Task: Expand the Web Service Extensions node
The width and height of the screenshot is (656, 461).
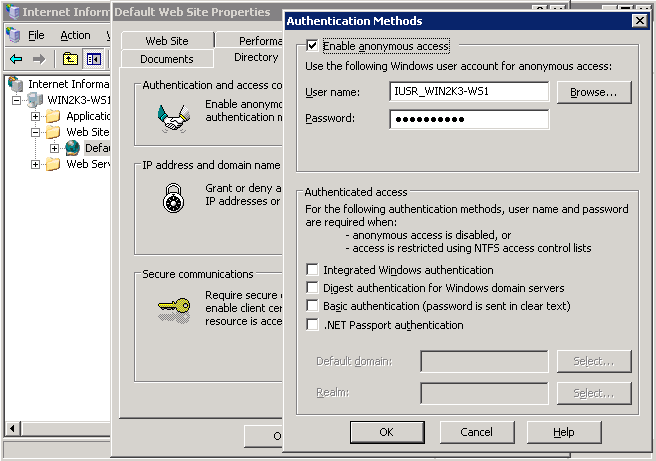Action: click(36, 164)
